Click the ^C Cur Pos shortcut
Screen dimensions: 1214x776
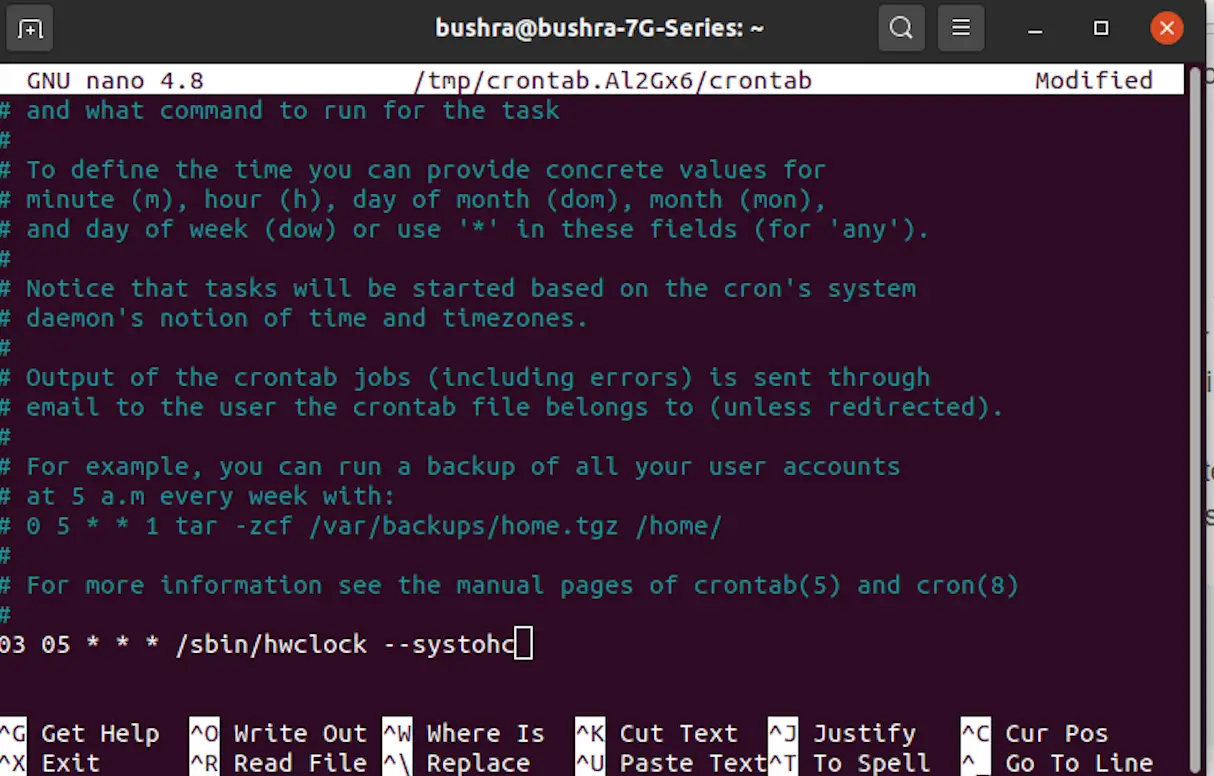click(1034, 734)
